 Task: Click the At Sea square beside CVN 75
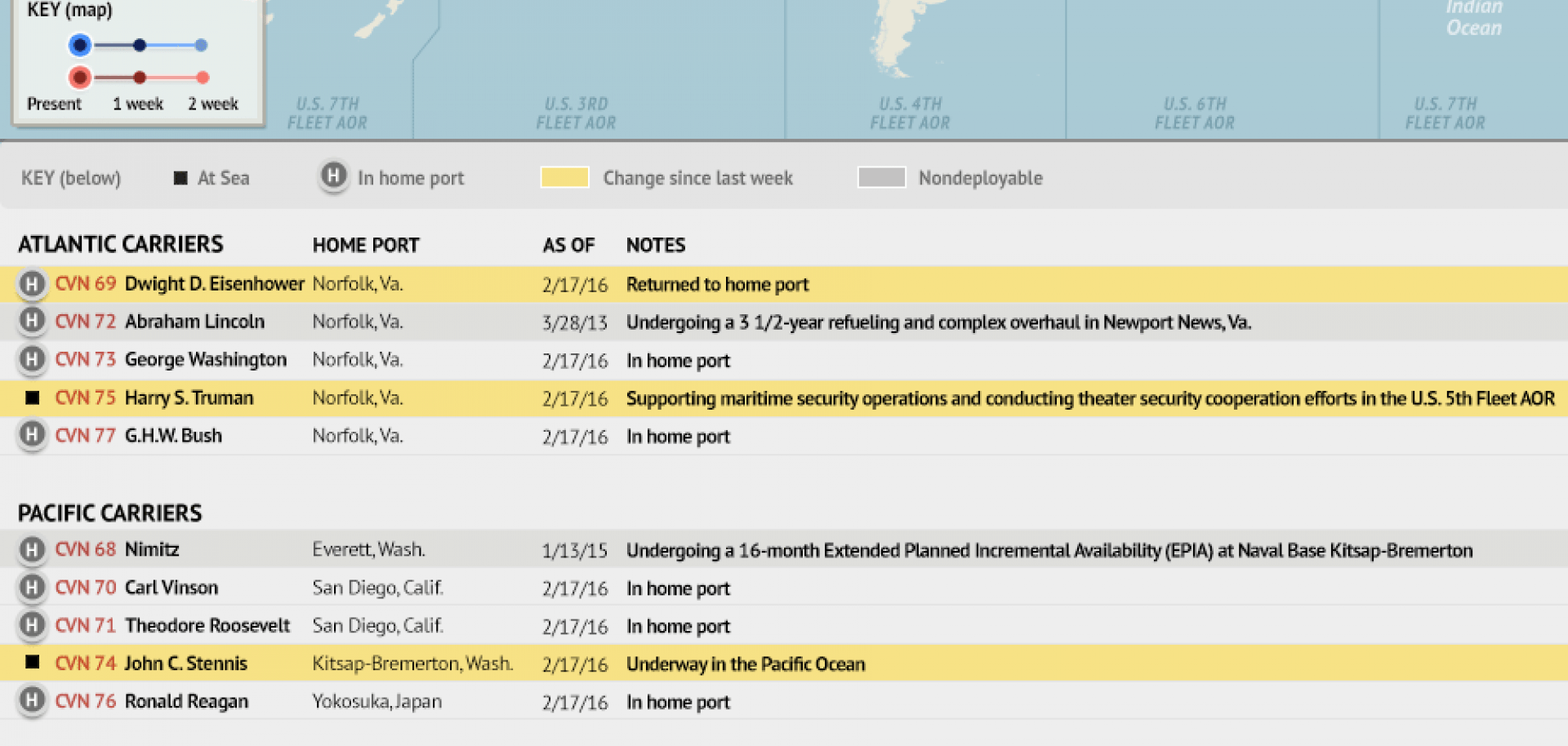(x=33, y=397)
